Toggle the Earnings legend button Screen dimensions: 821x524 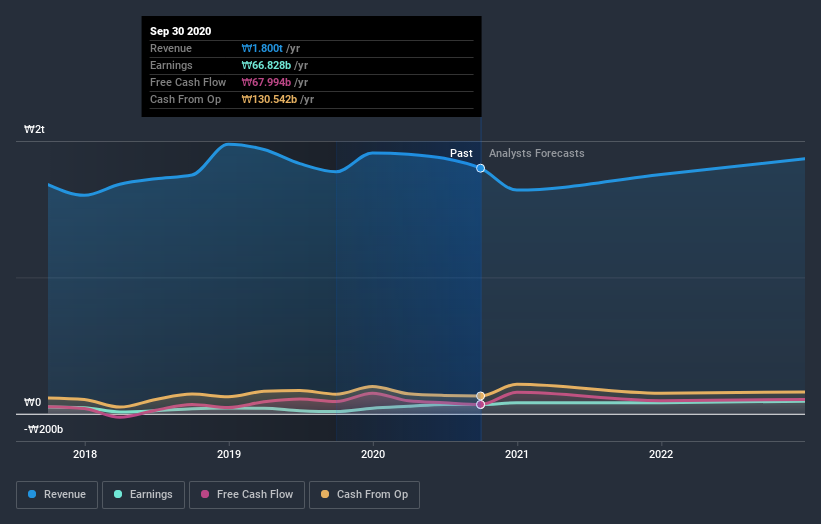(143, 495)
